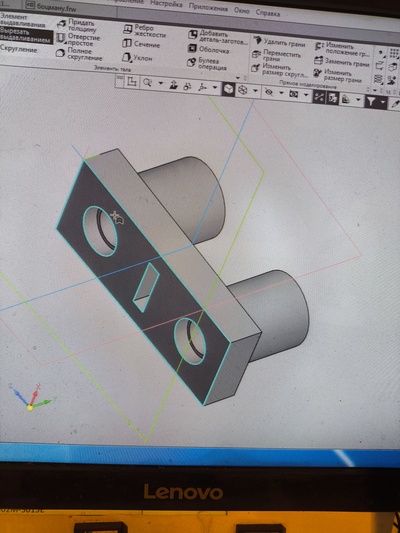Toggle hidden objects eye icon

[x=269, y=92]
